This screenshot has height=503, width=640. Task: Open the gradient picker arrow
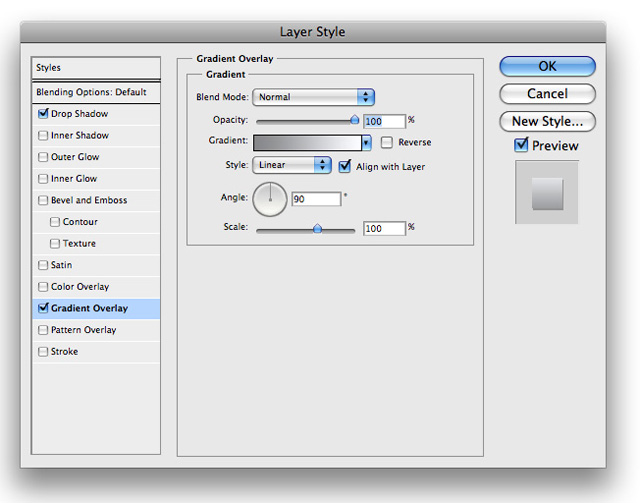(x=367, y=142)
